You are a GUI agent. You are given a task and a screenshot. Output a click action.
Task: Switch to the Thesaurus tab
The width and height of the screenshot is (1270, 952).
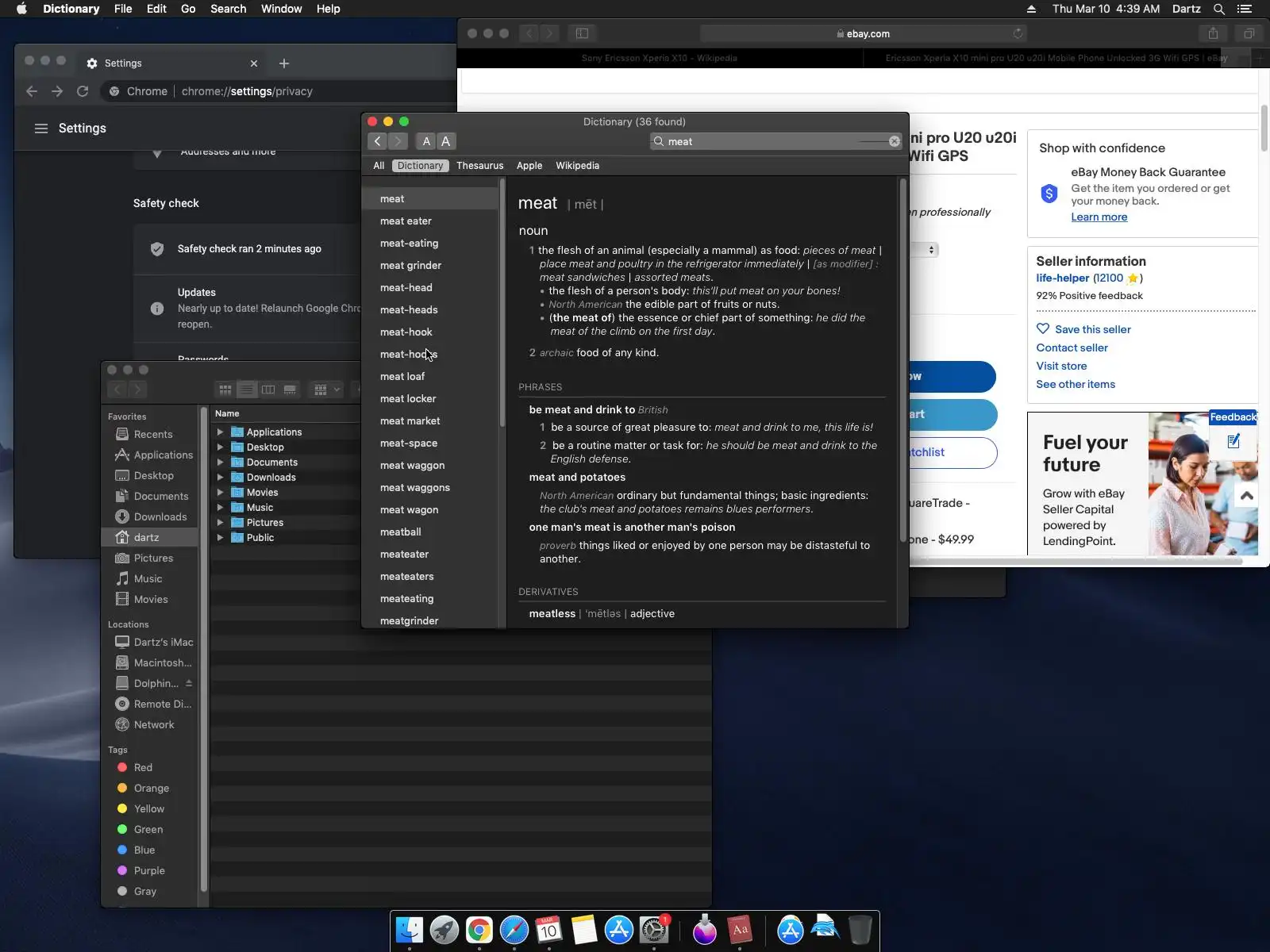pos(479,166)
